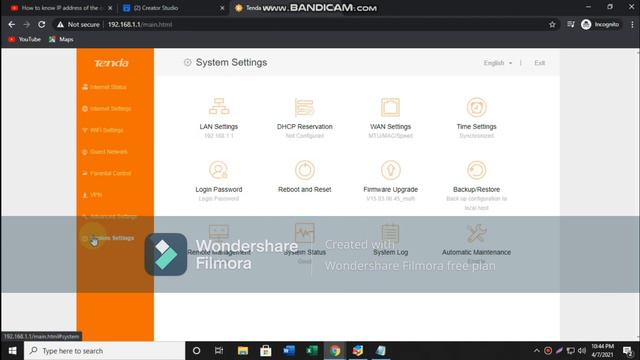Open Cortana circle icon on taskbar
Viewport: 640px width, 360px height.
click(196, 351)
